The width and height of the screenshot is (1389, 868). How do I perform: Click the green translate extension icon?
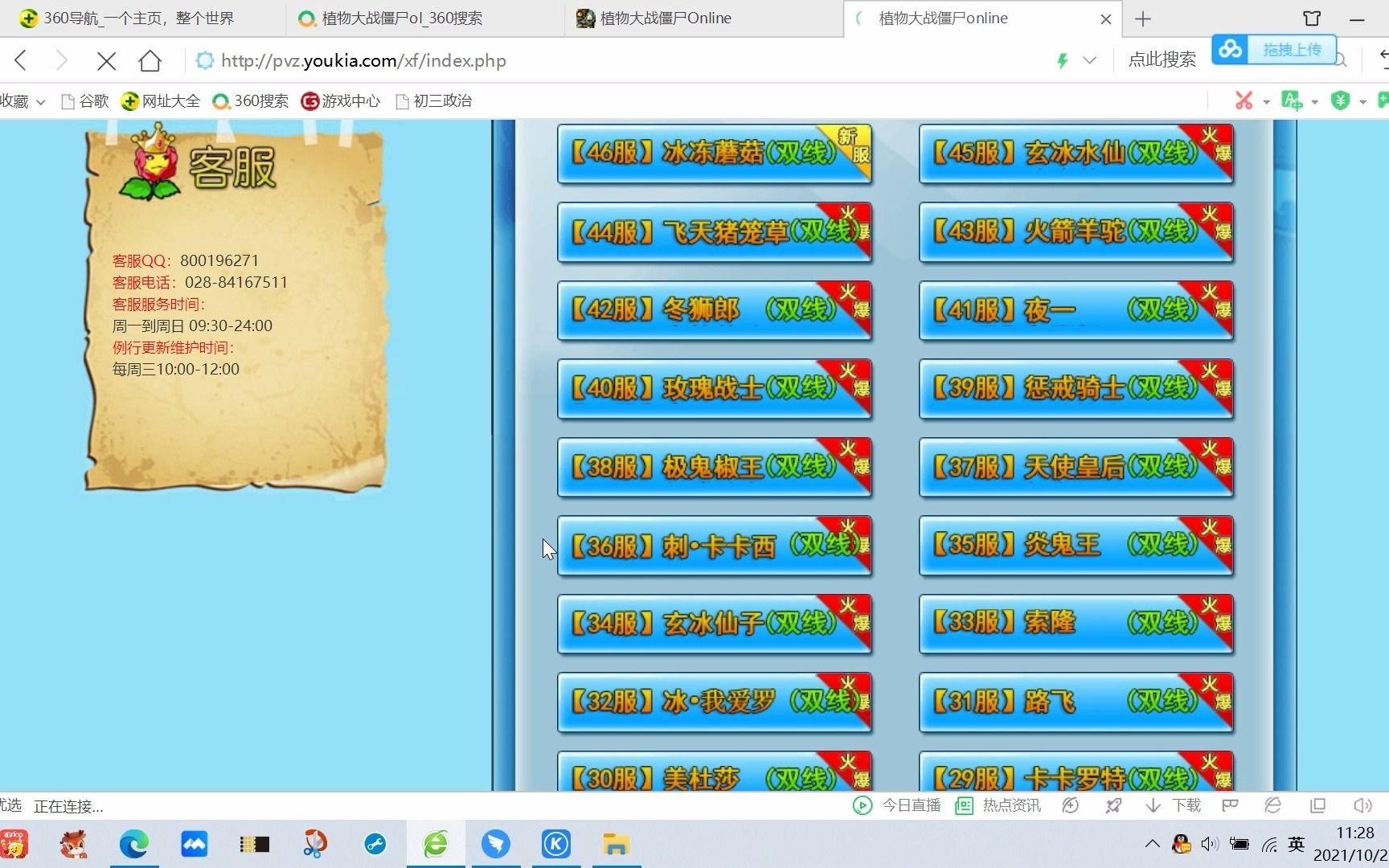tap(1292, 100)
